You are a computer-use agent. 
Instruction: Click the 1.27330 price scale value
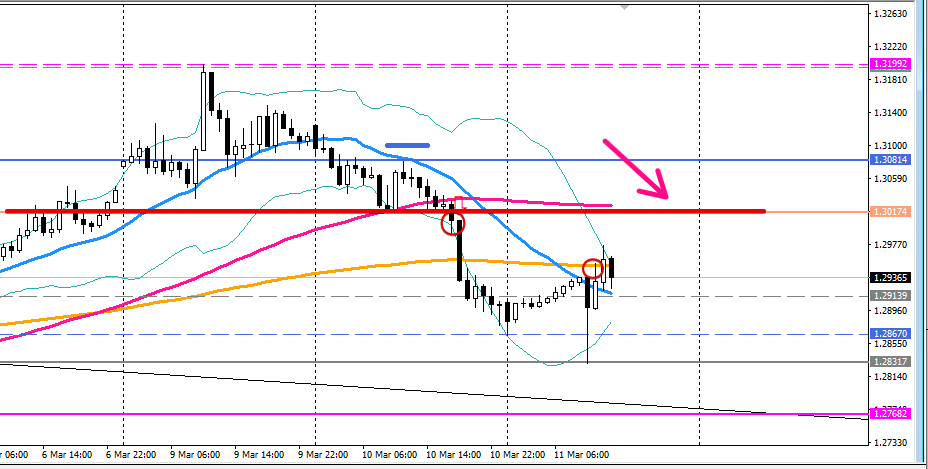click(x=891, y=443)
